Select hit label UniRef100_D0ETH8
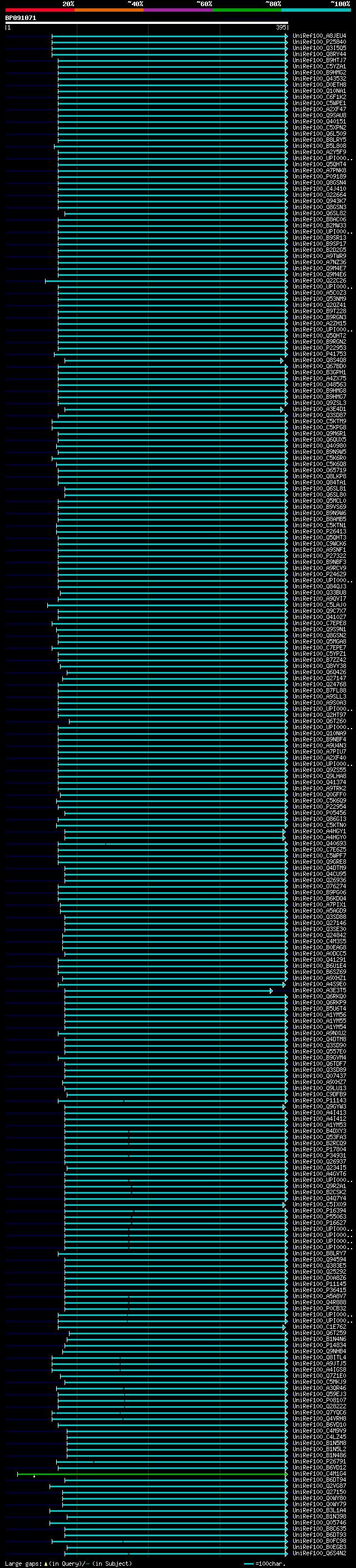Viewport: 356px width, 1568px height. 319,85
